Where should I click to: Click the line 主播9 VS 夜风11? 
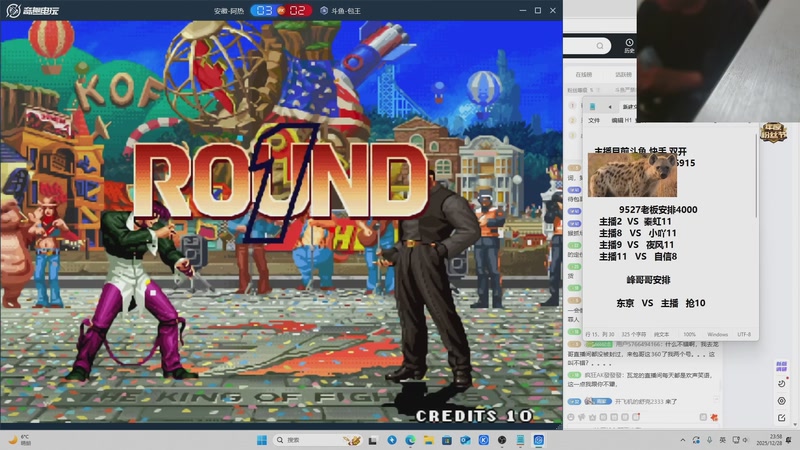636,245
